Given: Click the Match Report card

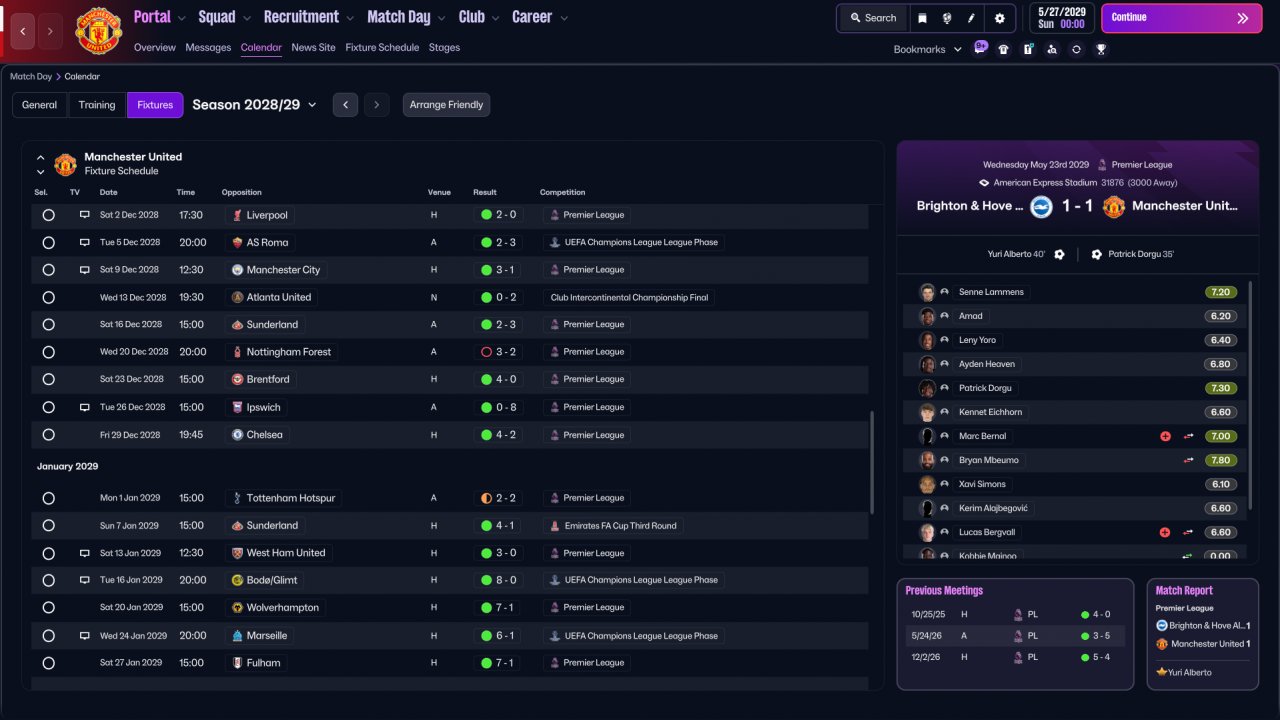Looking at the screenshot, I should pos(1202,634).
